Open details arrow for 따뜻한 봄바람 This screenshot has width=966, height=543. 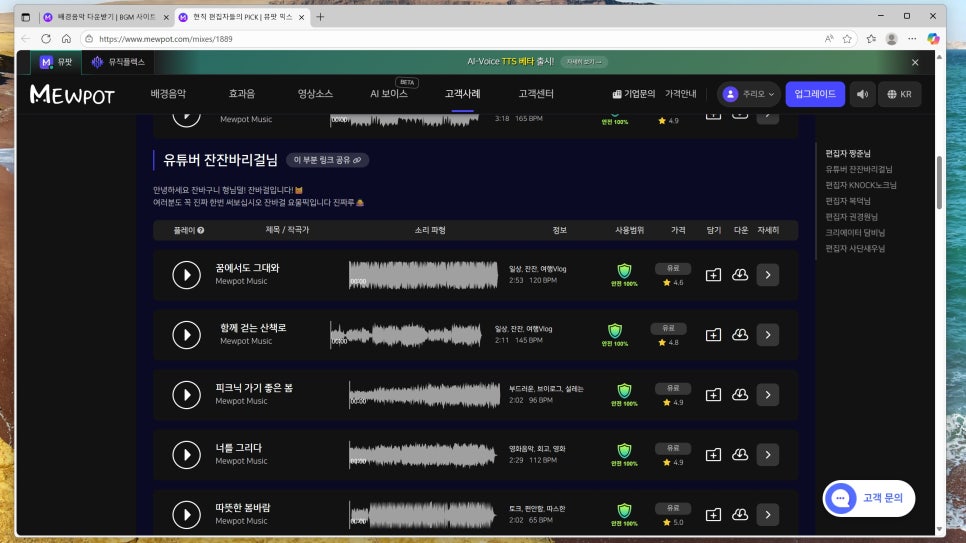coord(768,515)
